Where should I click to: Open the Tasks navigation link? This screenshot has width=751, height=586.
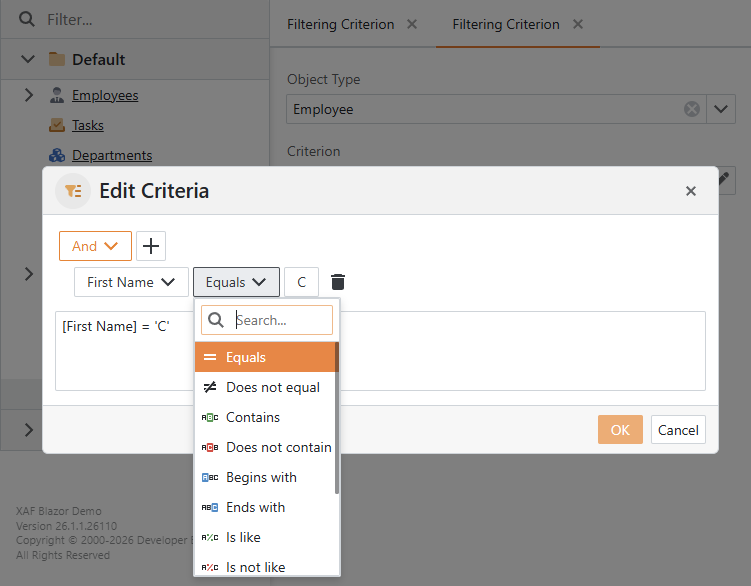tap(88, 125)
